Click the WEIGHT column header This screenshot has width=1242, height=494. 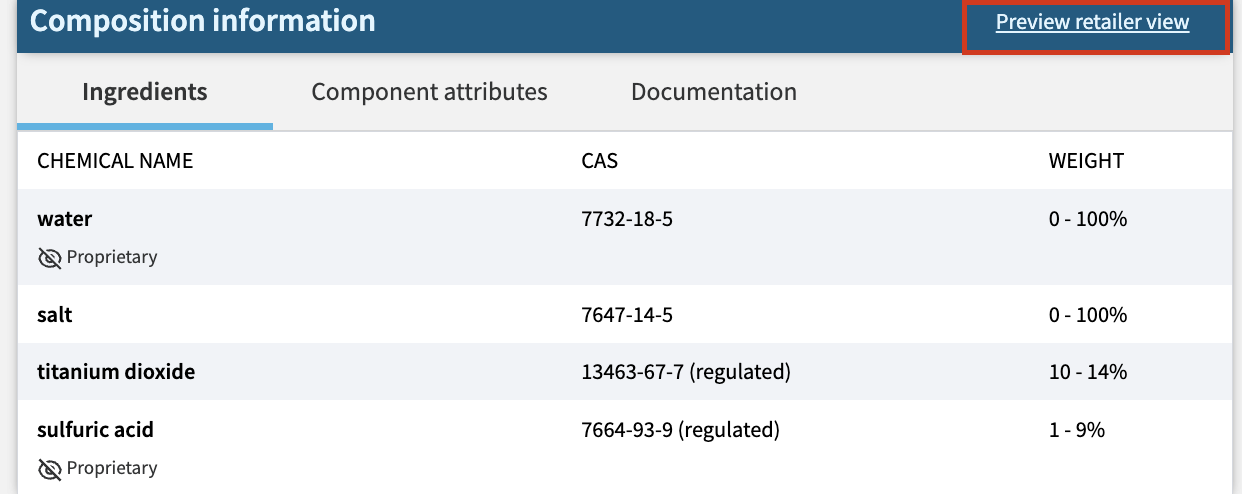coord(1086,160)
